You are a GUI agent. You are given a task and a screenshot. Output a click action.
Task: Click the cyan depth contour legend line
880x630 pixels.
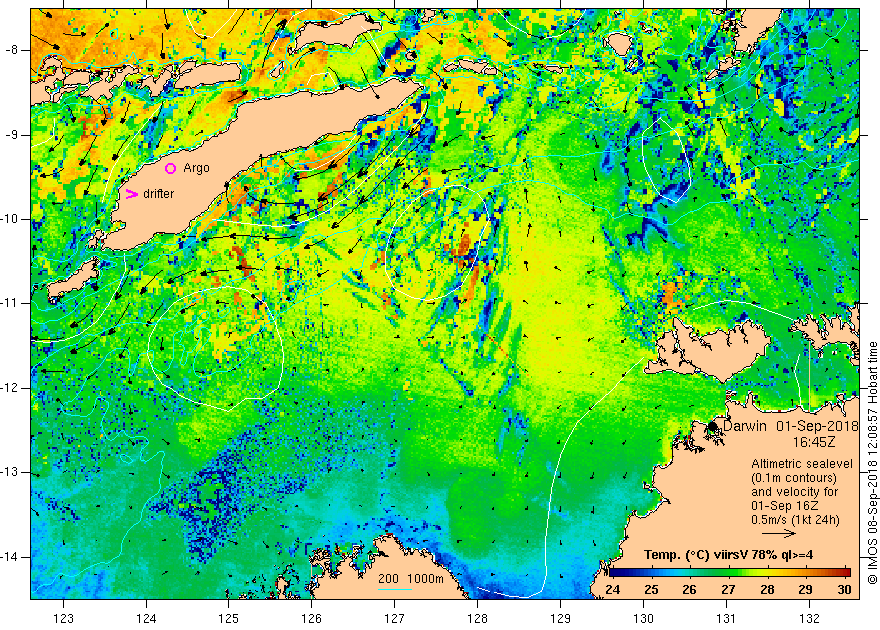coord(395,590)
